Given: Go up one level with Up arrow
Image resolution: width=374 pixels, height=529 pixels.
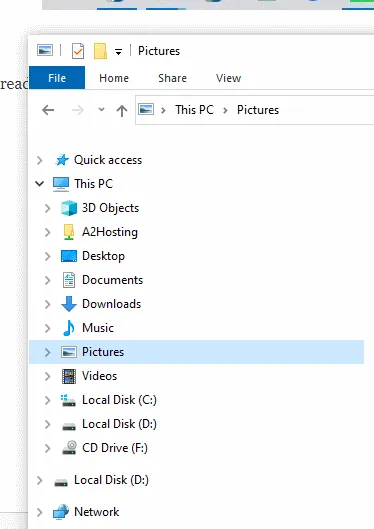Looking at the screenshot, I should click(122, 110).
